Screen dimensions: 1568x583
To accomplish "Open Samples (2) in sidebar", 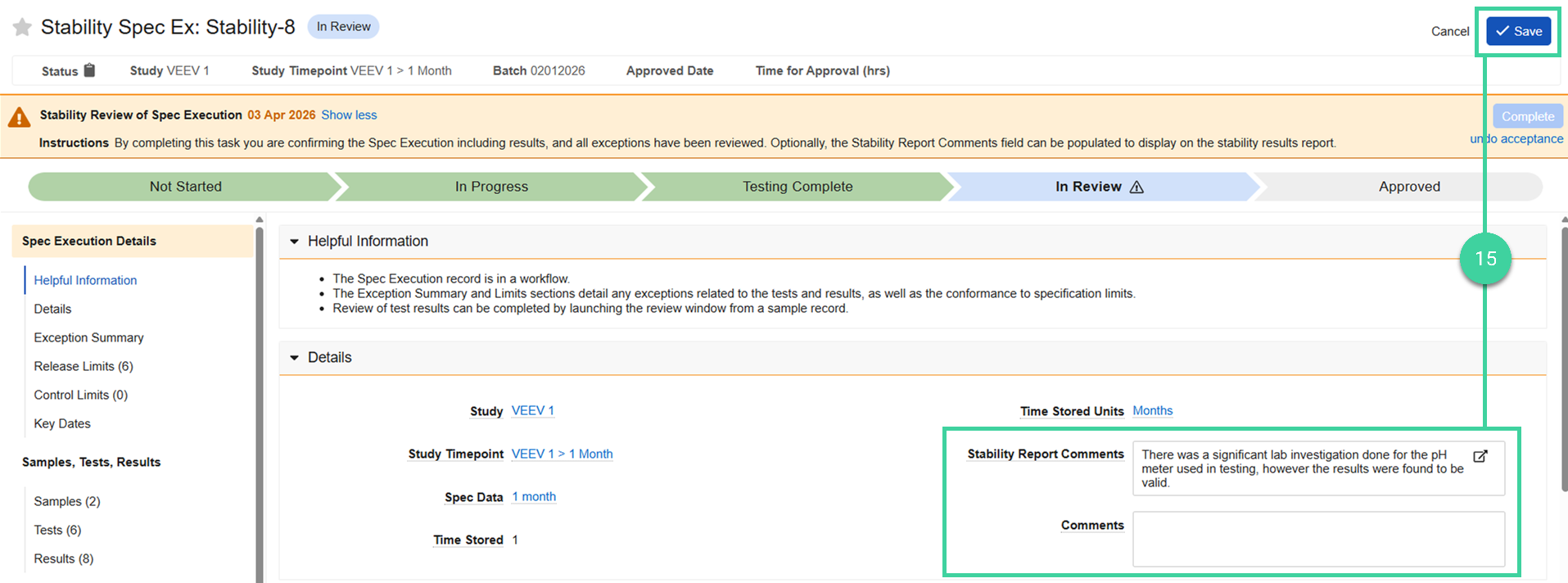I will pos(66,501).
